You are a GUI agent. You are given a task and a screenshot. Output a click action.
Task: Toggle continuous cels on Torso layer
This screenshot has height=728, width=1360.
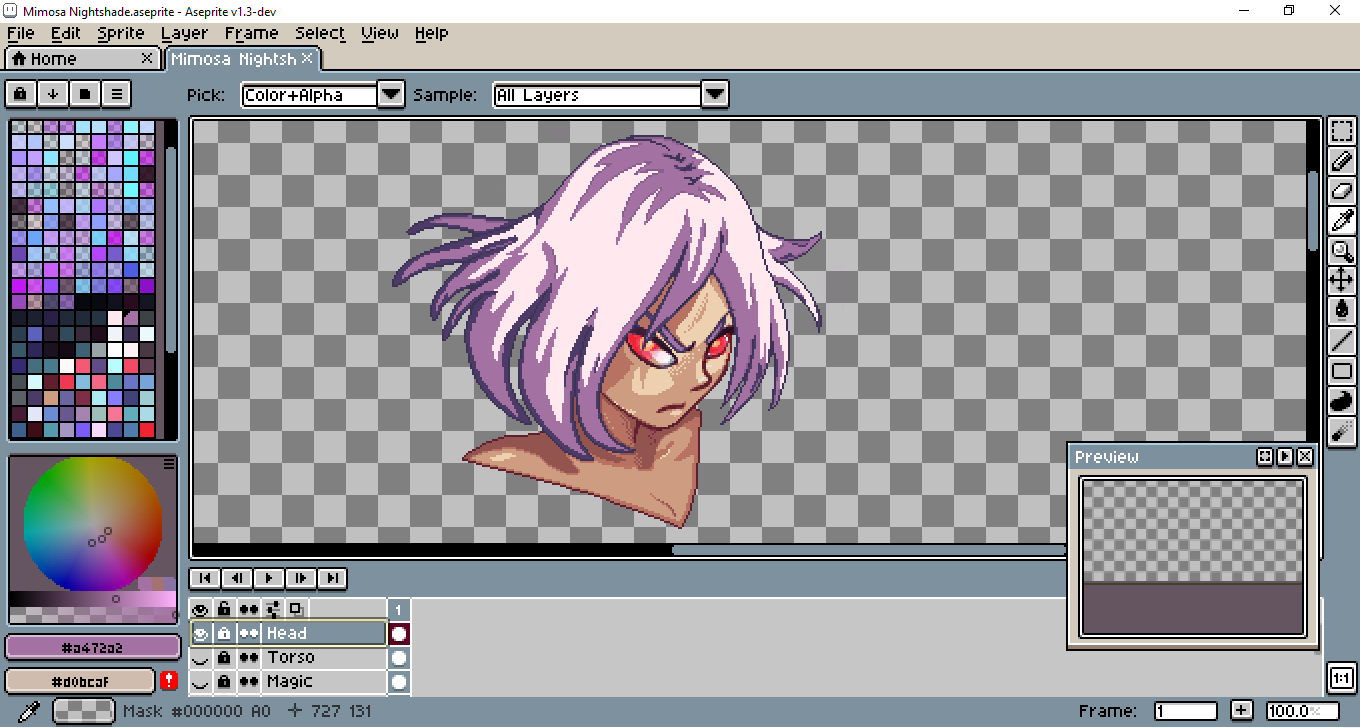(x=249, y=657)
